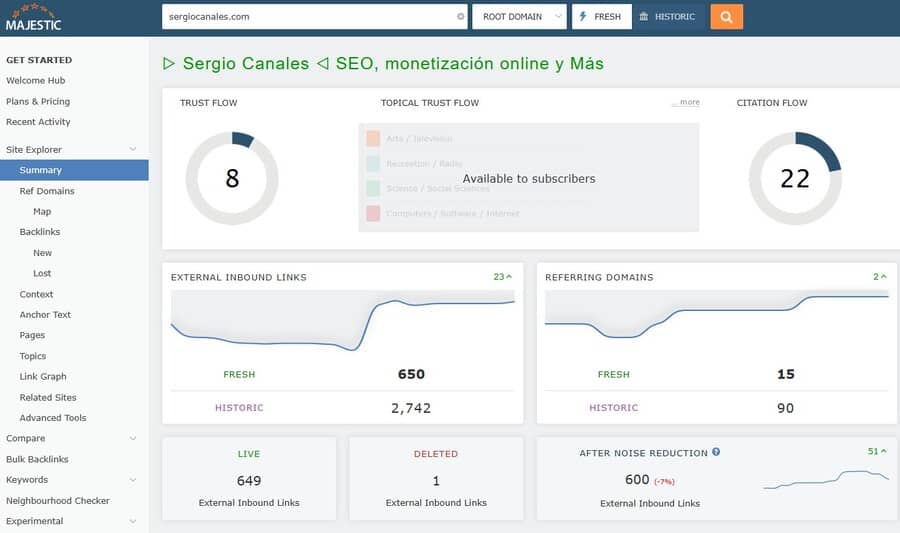Open the noise reduction help icon
The height and width of the screenshot is (533, 900).
click(716, 452)
